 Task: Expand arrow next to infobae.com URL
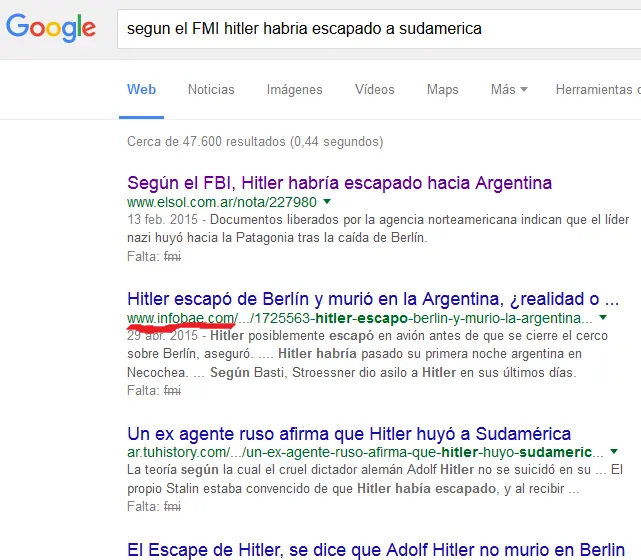pyautogui.click(x=603, y=318)
